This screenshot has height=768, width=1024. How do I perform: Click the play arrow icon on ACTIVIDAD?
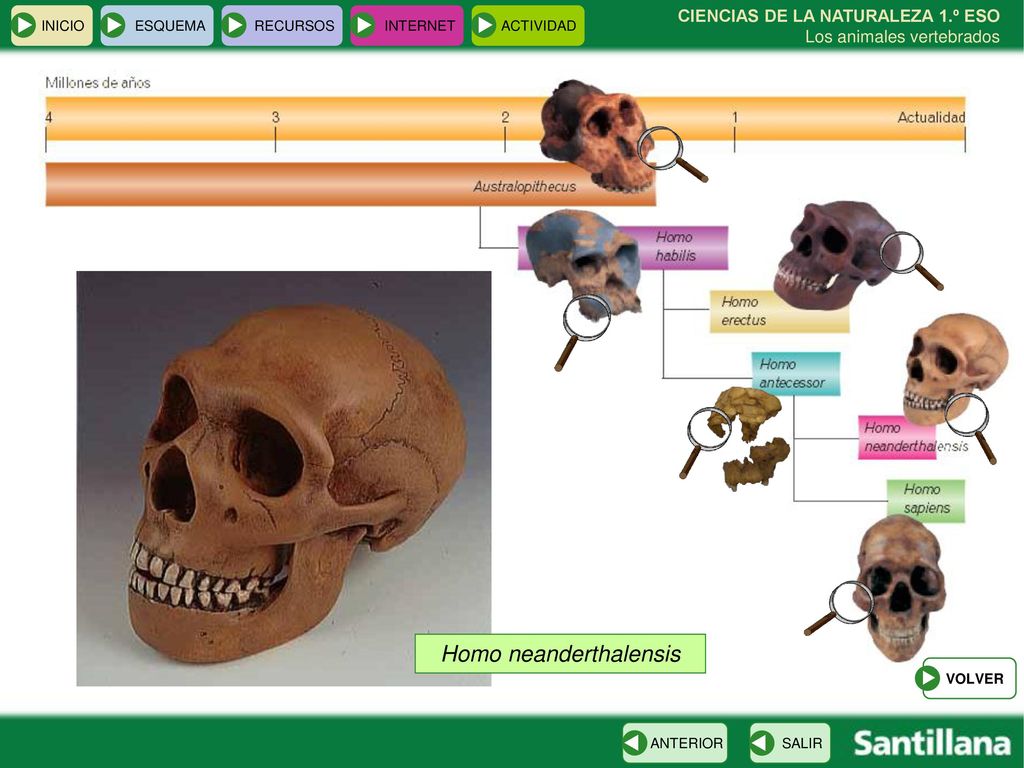coord(484,25)
